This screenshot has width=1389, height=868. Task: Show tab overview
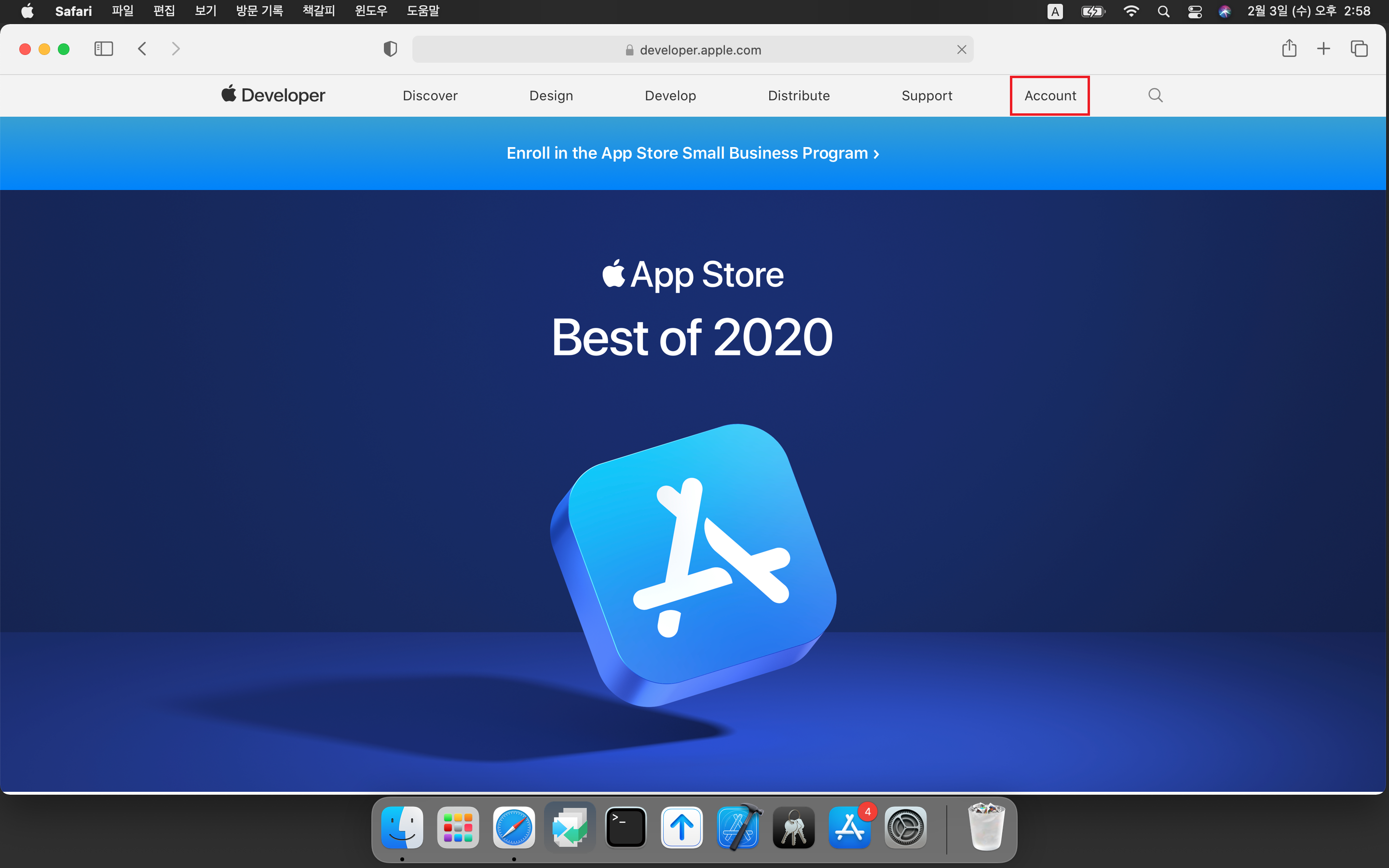pyautogui.click(x=1359, y=49)
